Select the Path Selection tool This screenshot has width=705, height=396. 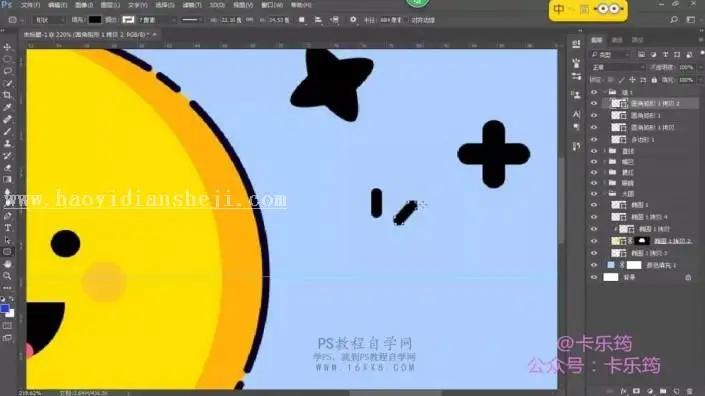coord(7,240)
